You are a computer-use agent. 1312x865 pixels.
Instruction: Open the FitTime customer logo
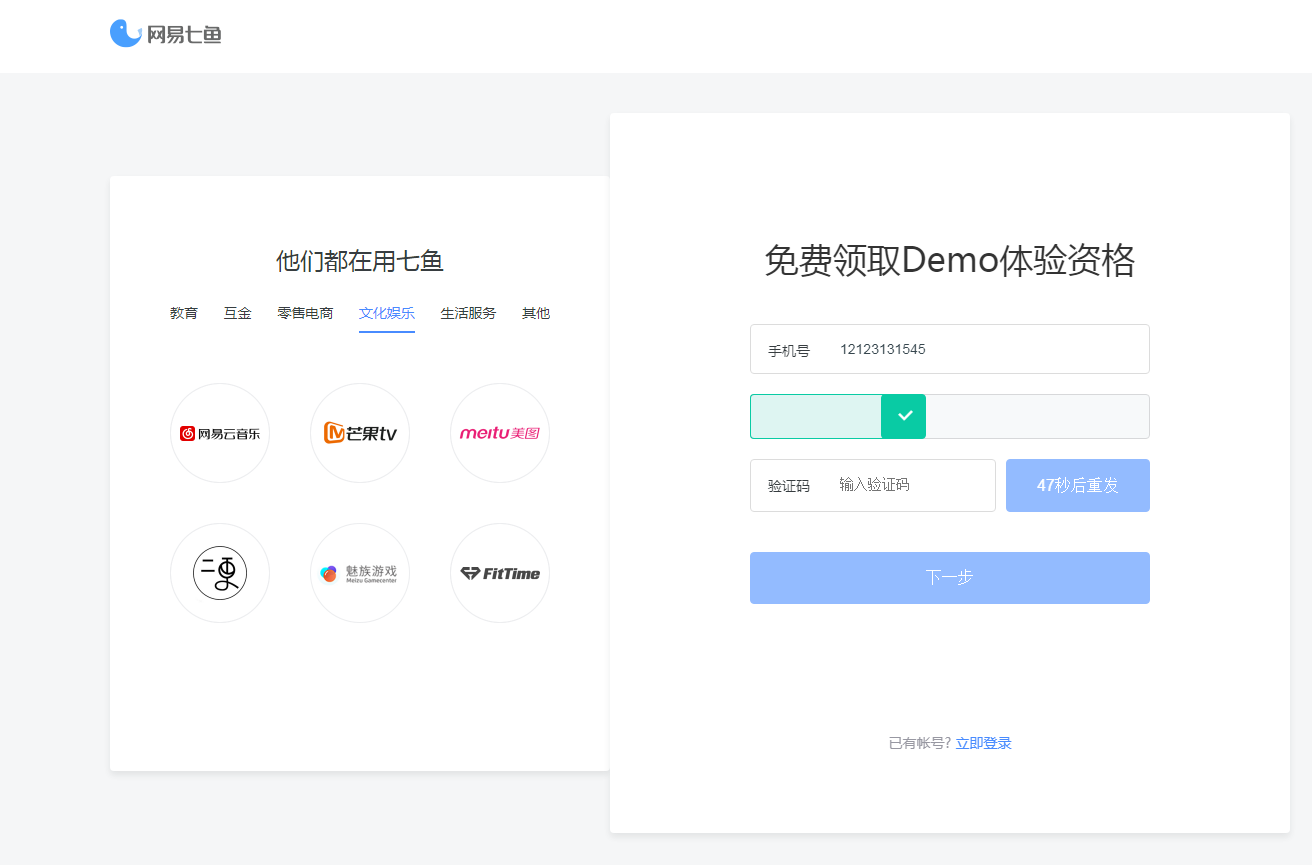coord(500,573)
